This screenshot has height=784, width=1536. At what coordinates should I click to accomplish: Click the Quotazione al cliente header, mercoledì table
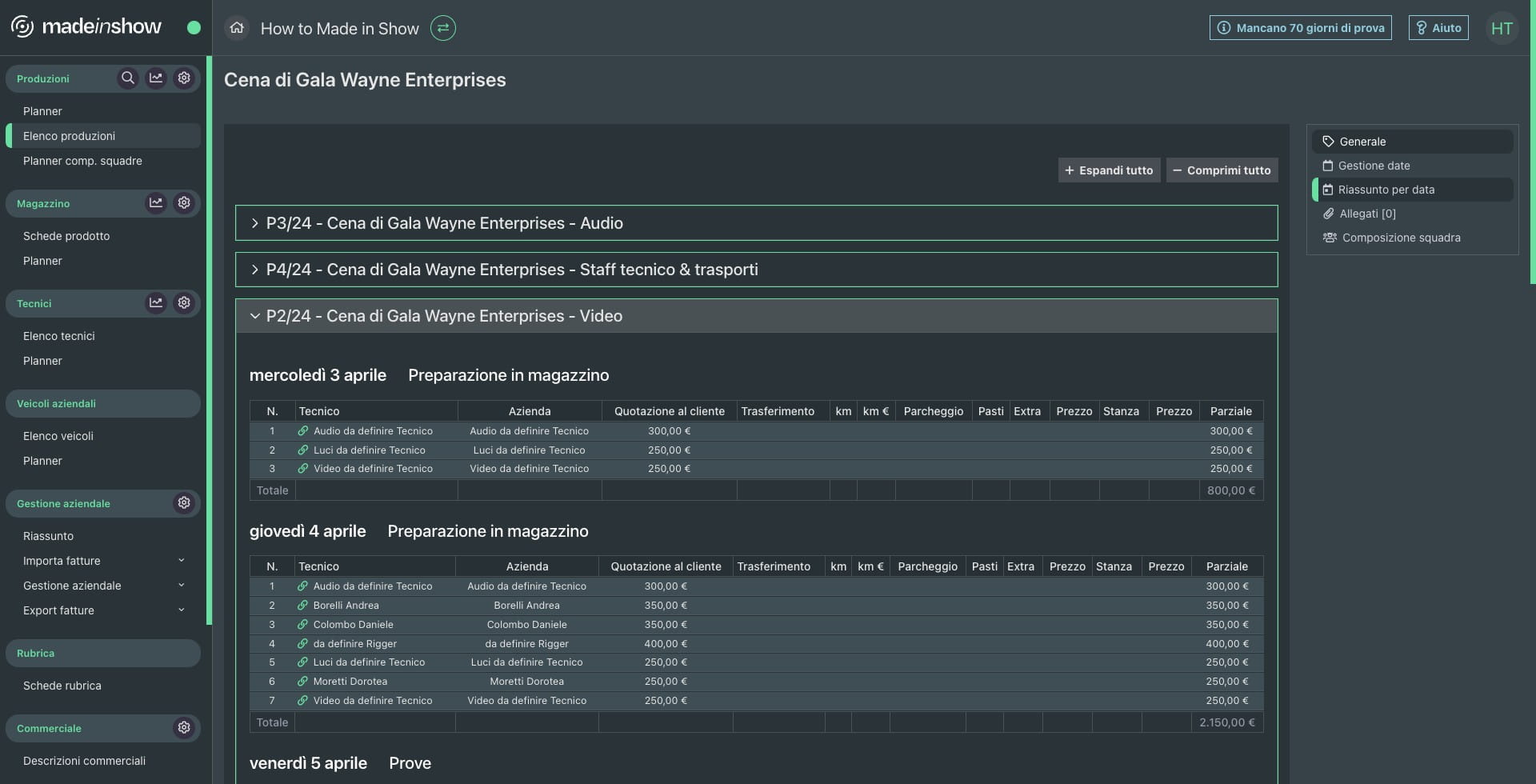670,411
